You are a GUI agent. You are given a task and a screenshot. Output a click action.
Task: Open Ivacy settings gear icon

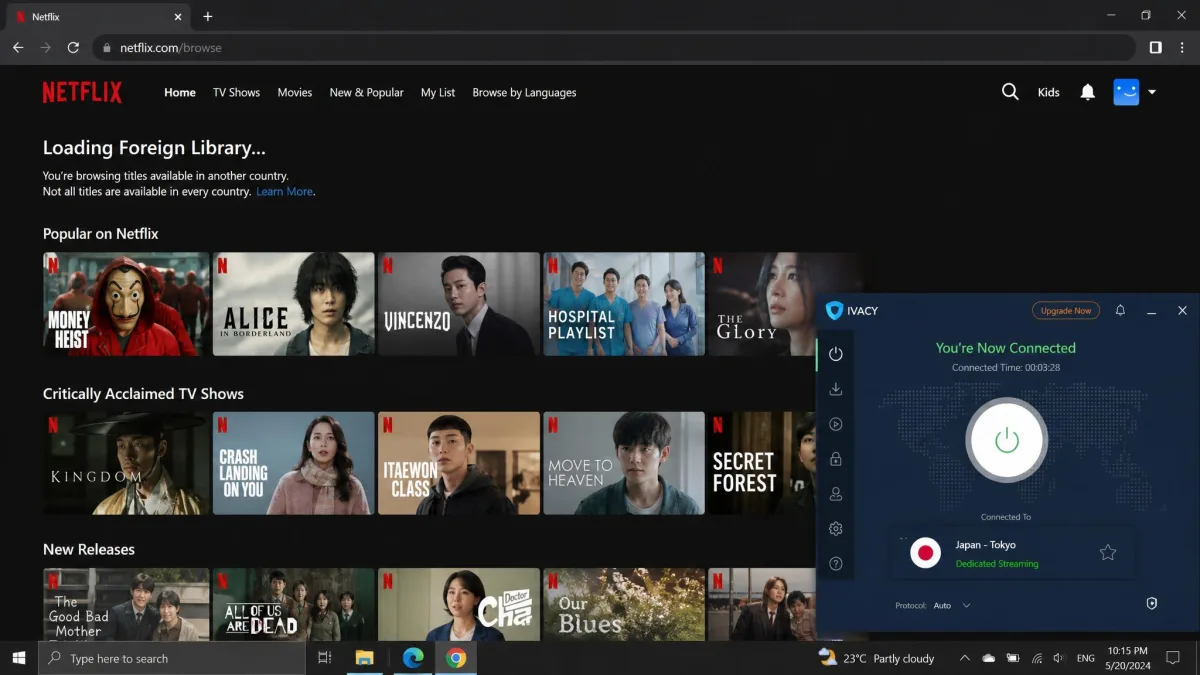coord(836,529)
